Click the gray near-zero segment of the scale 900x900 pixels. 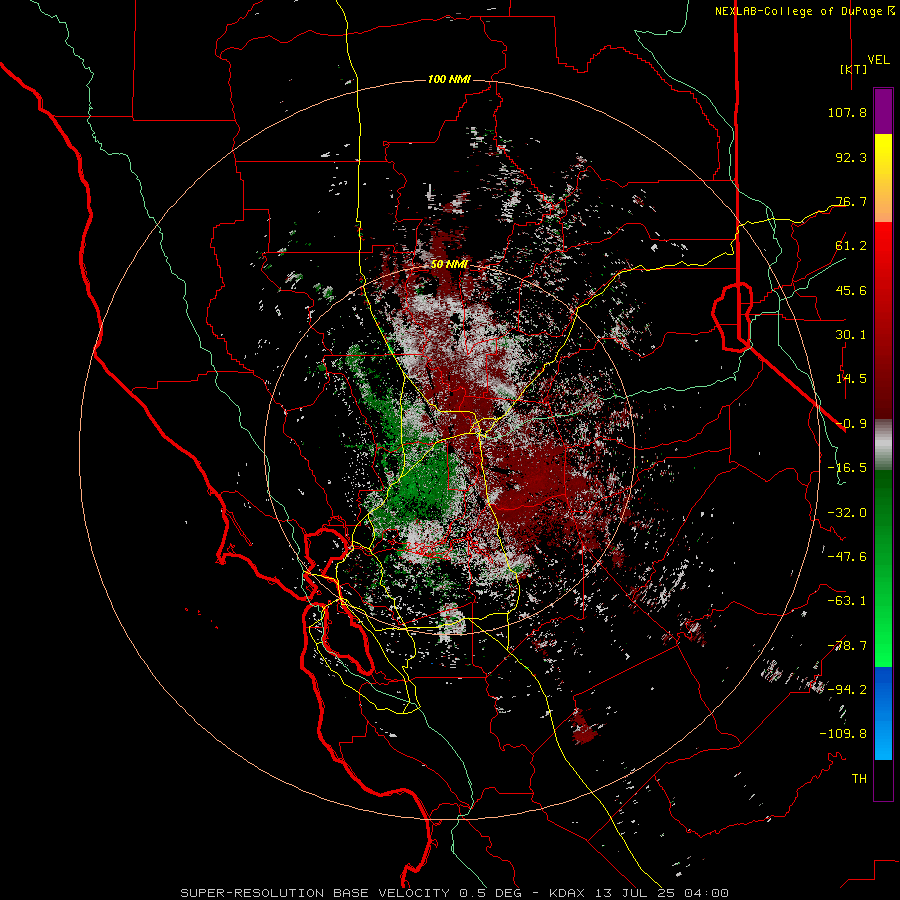pos(883,445)
